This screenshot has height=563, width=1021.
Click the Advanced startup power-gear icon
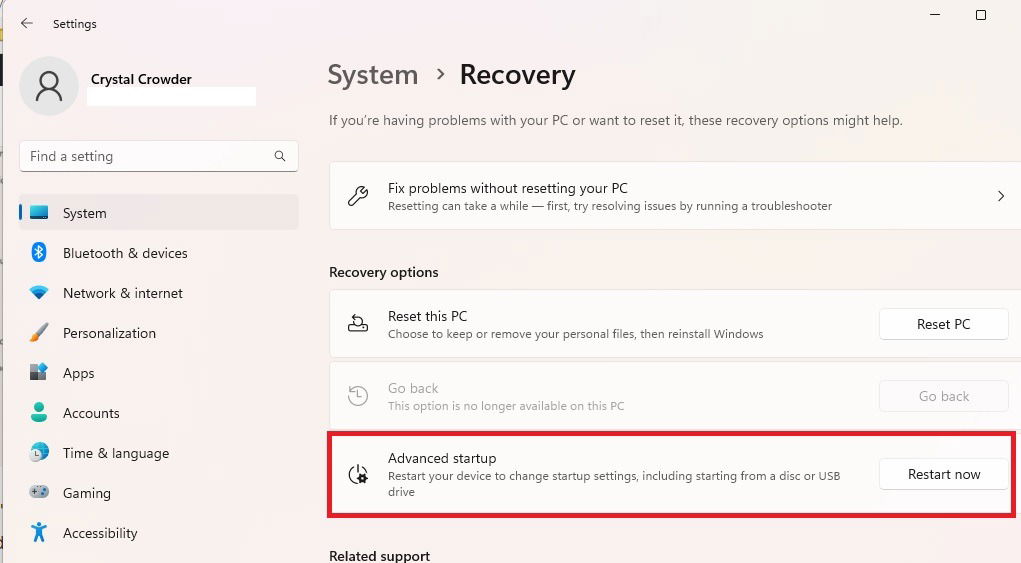(x=358, y=474)
